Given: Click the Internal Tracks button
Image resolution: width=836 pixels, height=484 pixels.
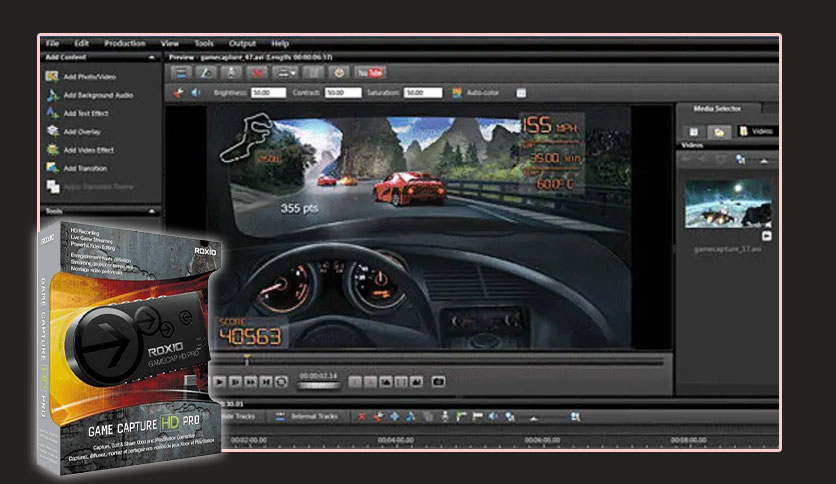Looking at the screenshot, I should [307, 416].
